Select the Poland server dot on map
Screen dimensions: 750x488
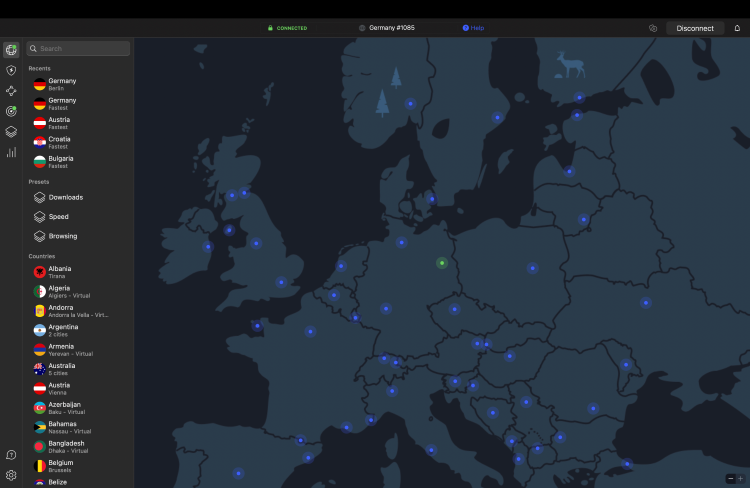tap(532, 268)
